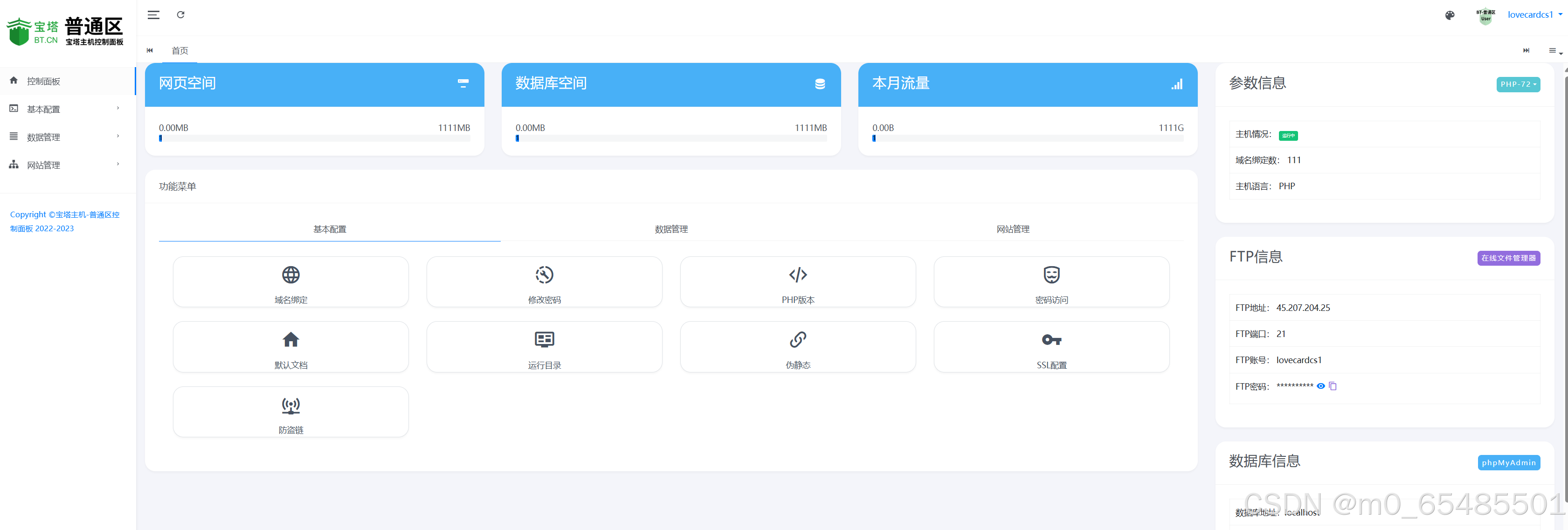Click the change password icon
The width and height of the screenshot is (1568, 530).
(x=544, y=275)
